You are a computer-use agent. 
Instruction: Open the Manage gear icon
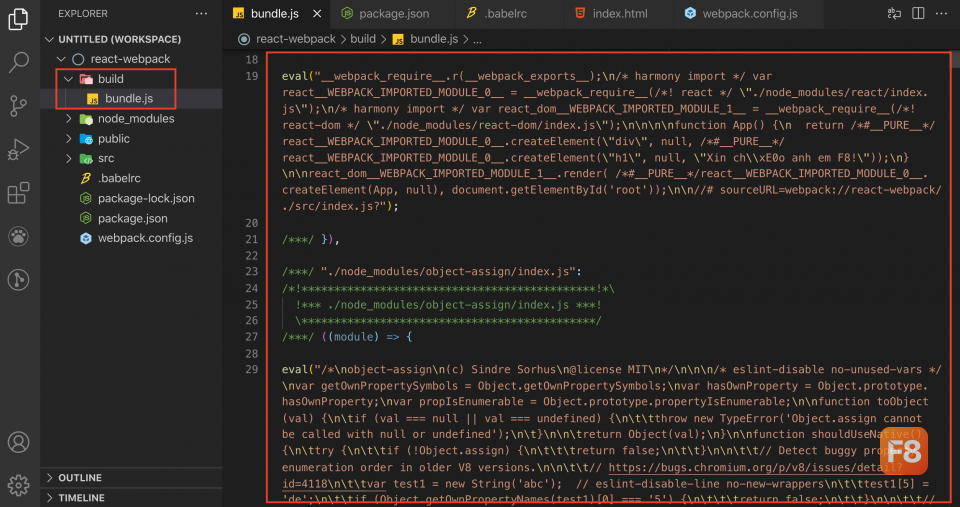18,485
